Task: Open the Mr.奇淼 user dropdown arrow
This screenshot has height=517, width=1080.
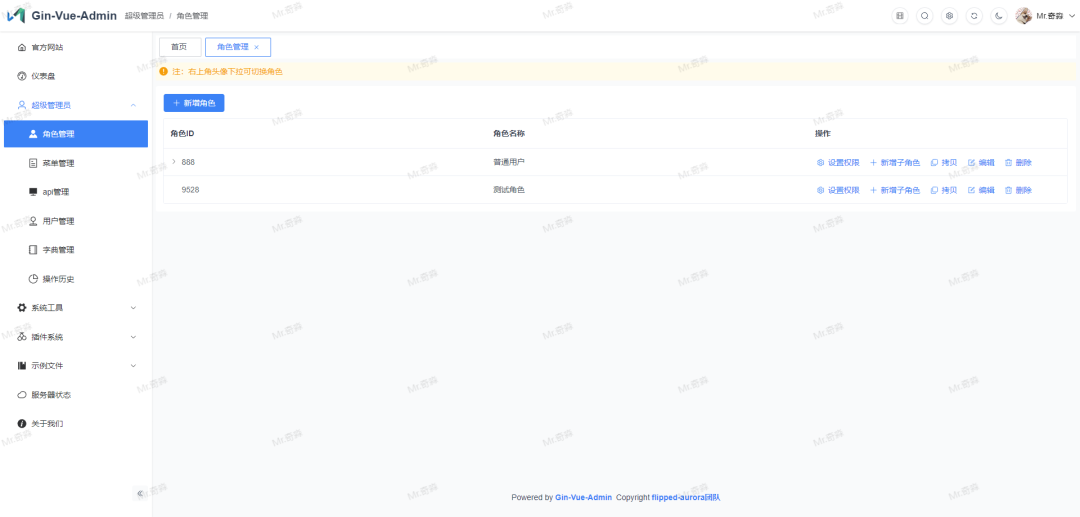Action: coord(1072,16)
